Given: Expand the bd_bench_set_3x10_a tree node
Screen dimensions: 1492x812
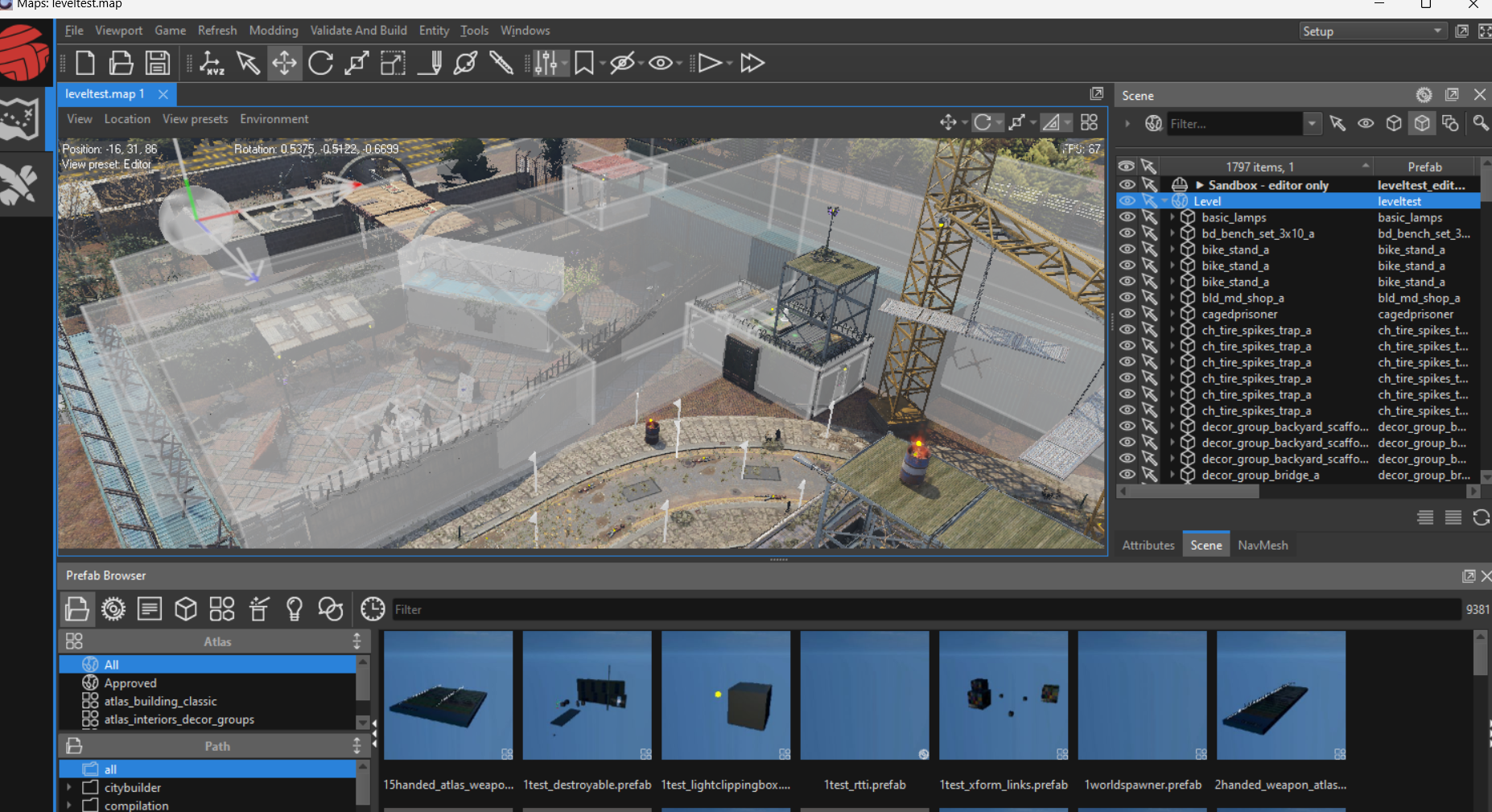Looking at the screenshot, I should pos(1173,233).
